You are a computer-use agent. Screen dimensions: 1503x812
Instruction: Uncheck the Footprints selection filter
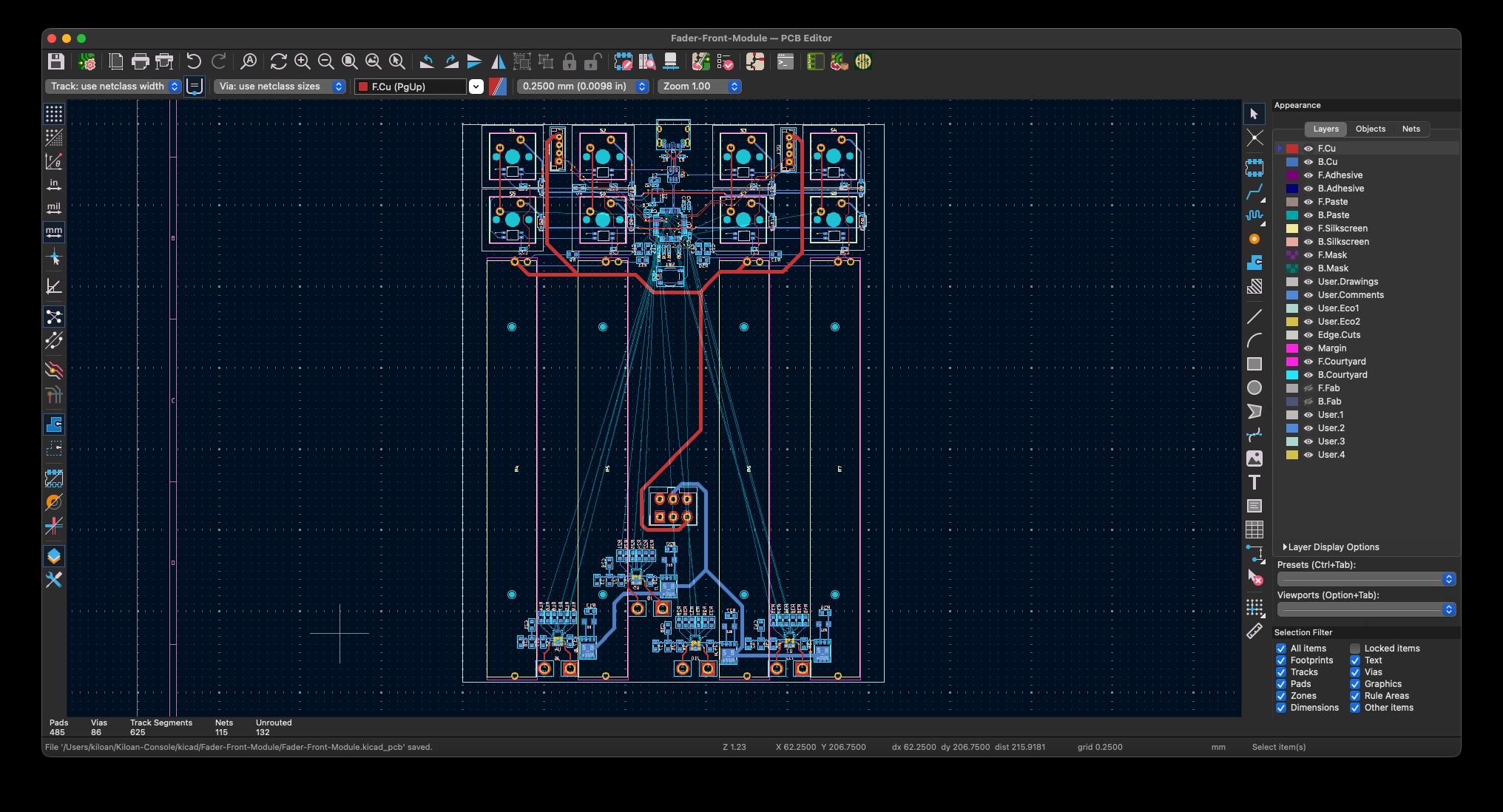coord(1281,660)
